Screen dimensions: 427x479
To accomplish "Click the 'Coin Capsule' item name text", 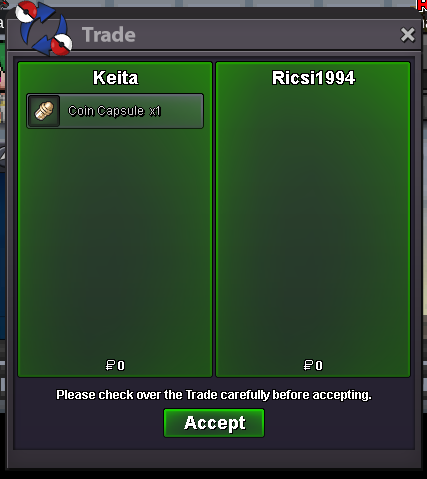I will (106, 111).
